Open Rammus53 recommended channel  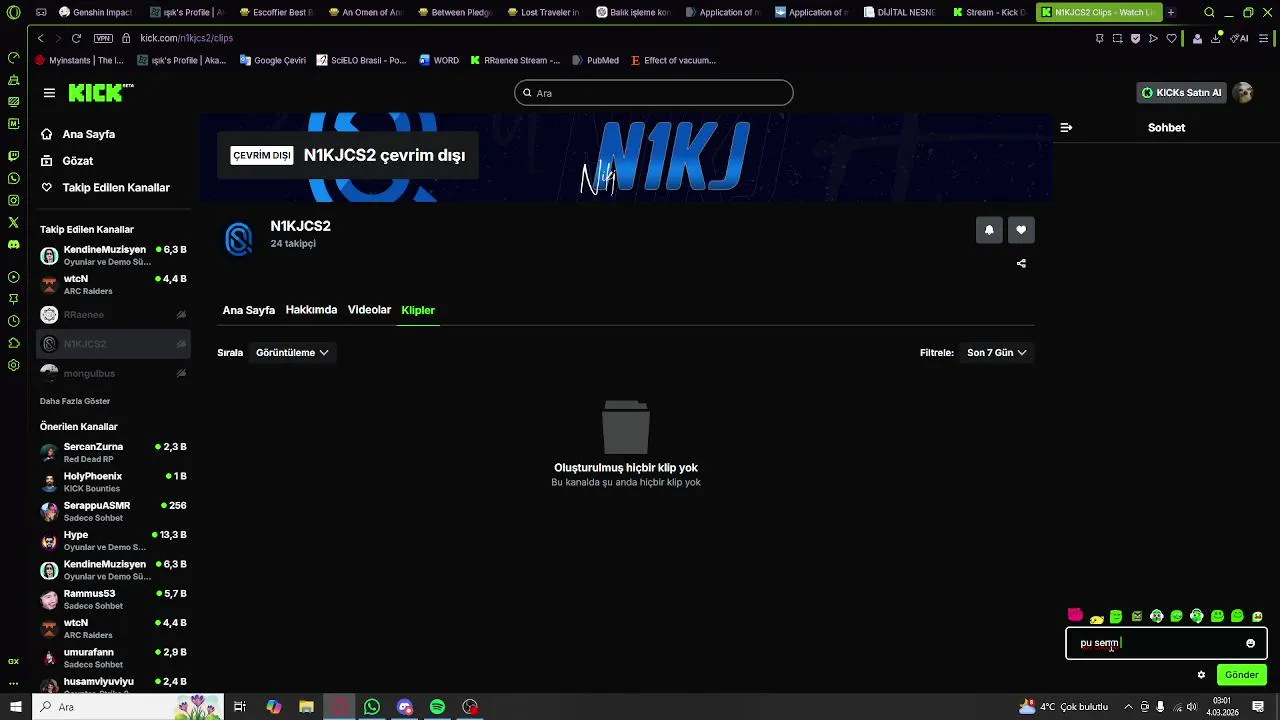(113, 599)
